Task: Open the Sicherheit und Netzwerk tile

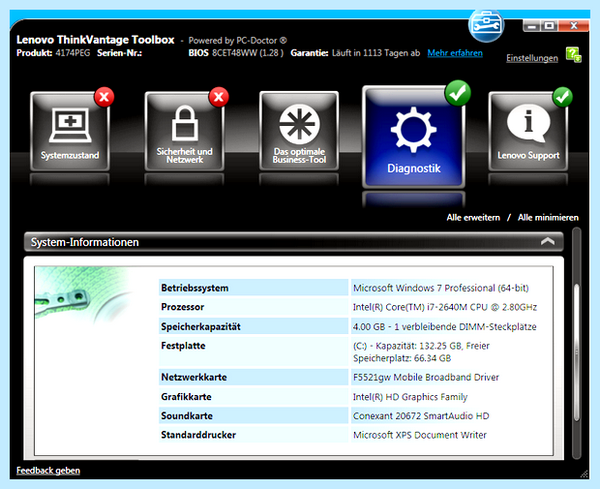Action: [184, 131]
